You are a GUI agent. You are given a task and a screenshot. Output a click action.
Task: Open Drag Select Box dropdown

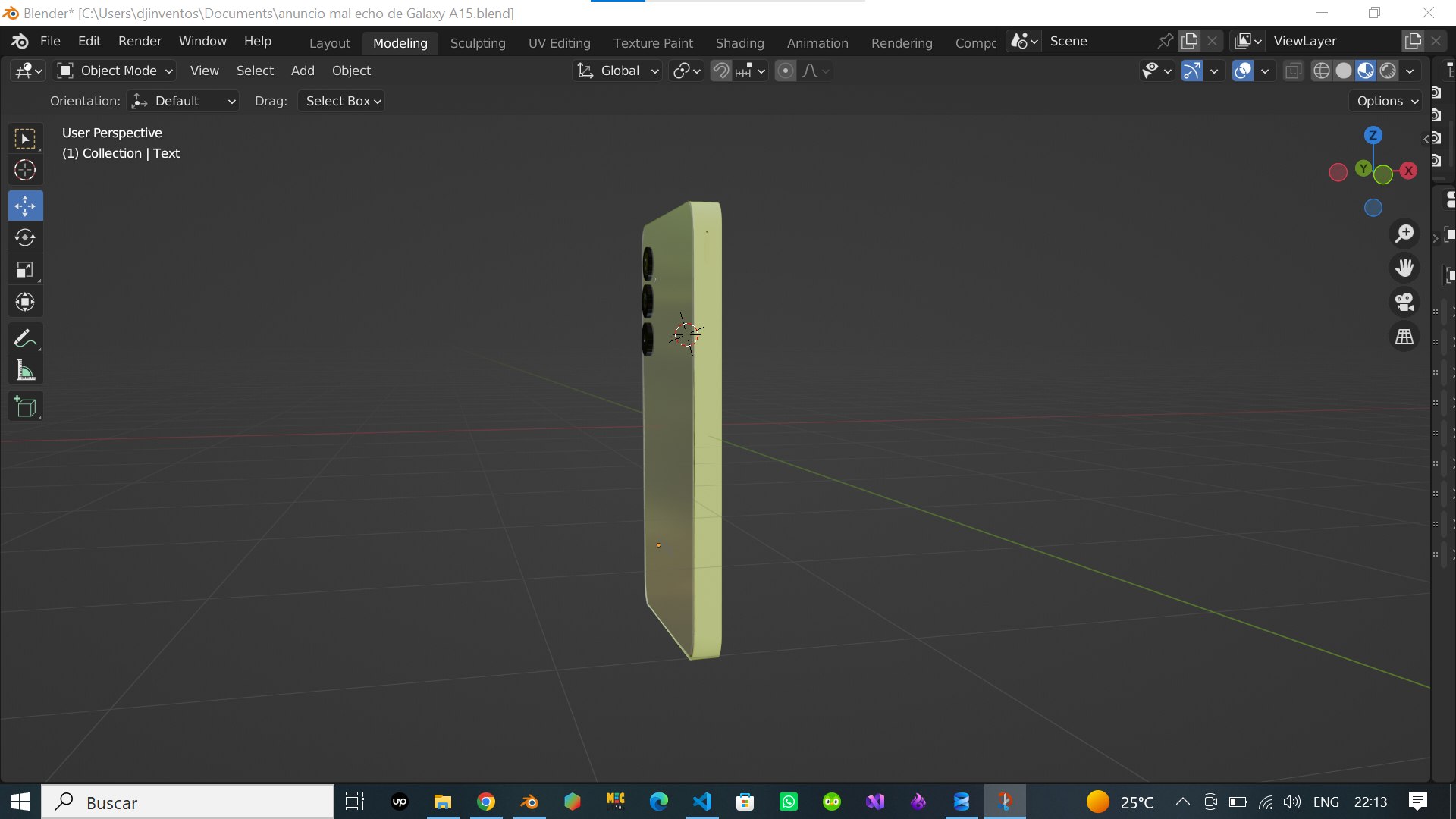(341, 101)
